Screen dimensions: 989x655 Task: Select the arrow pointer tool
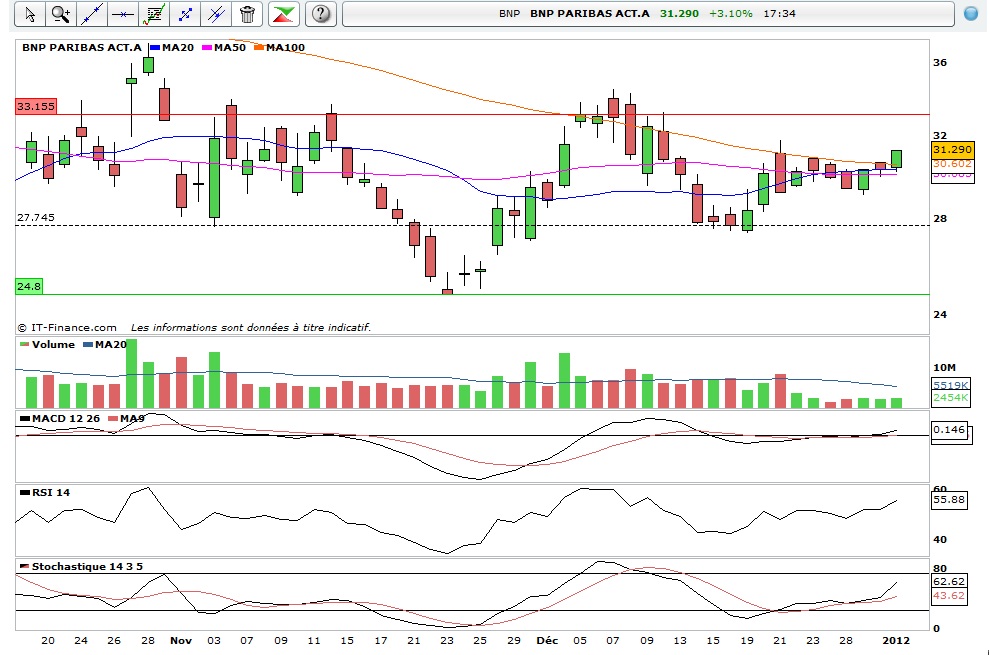[x=30, y=14]
